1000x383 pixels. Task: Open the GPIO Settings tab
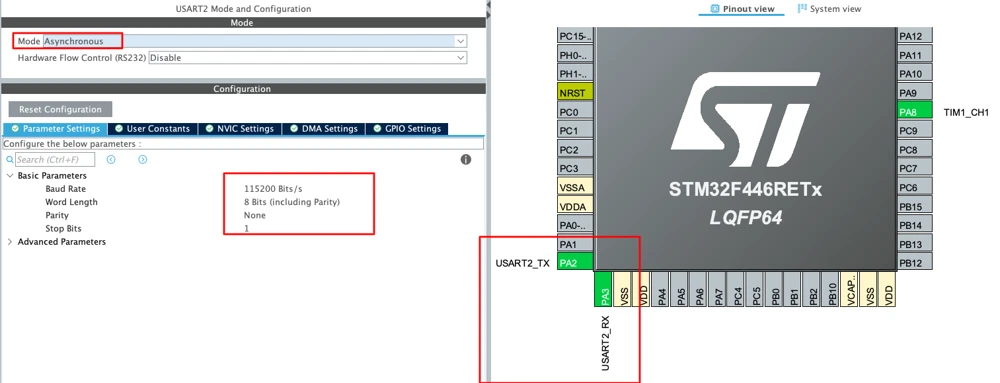point(408,129)
